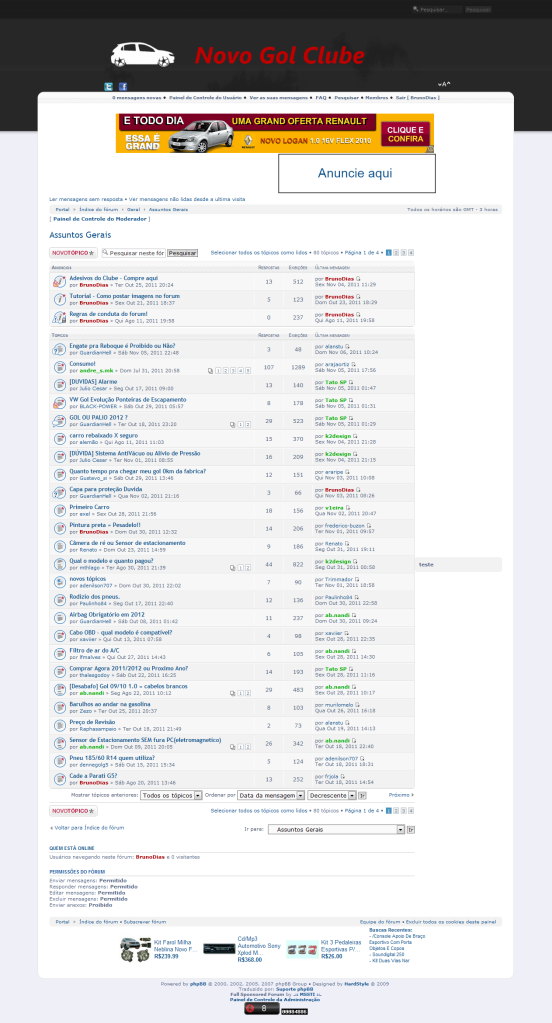552x1023 pixels.
Task: Click the top NOVOTÓPICO button
Action: click(73, 253)
